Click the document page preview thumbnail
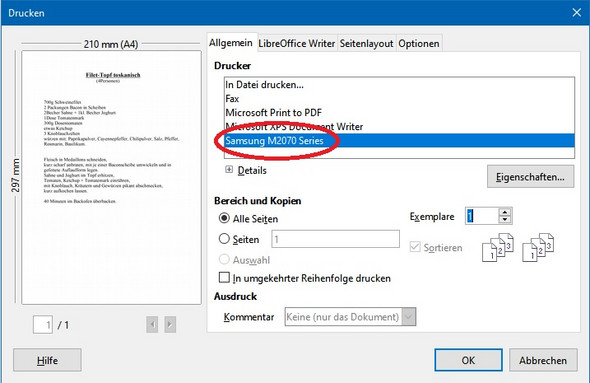 tap(111, 178)
